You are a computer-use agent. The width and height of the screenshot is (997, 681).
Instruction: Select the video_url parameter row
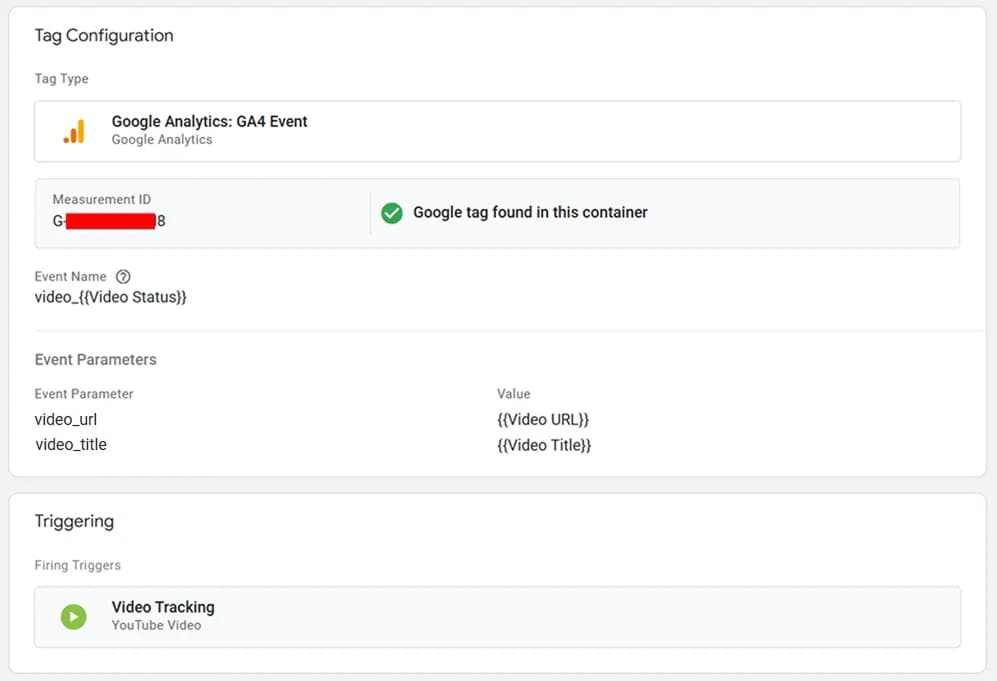(x=66, y=419)
